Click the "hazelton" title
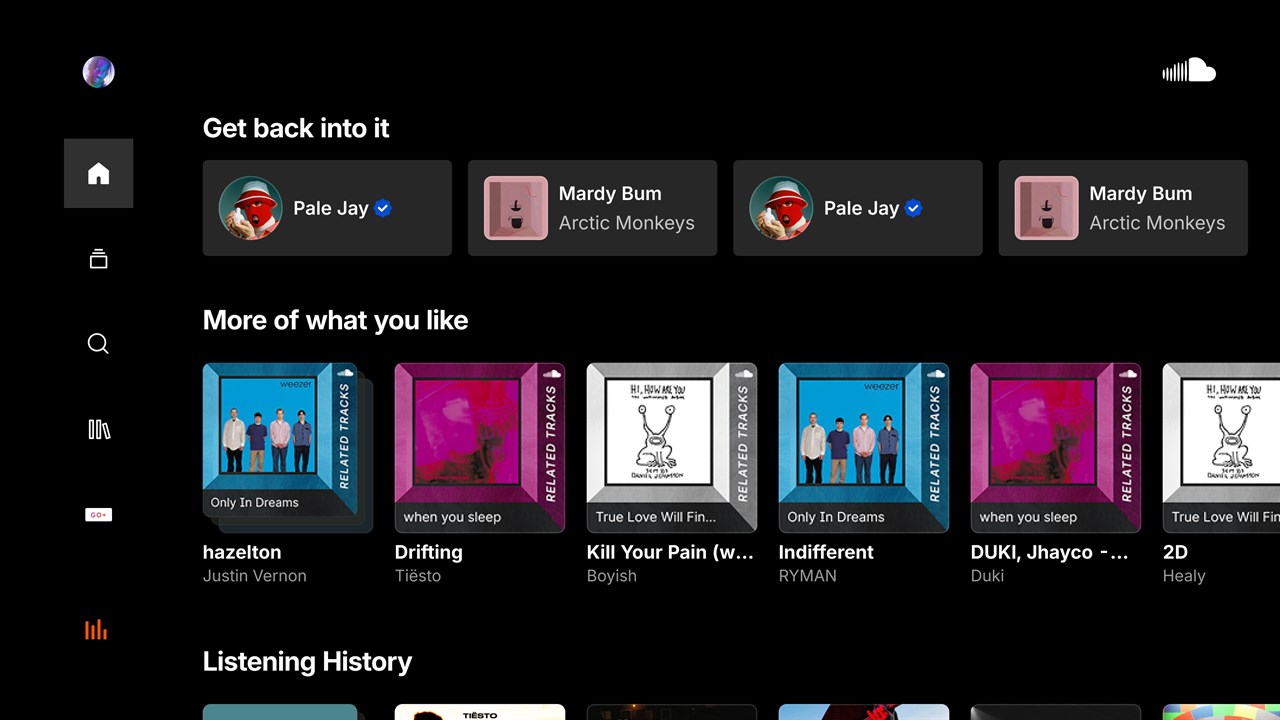This screenshot has height=720, width=1280. [x=242, y=552]
